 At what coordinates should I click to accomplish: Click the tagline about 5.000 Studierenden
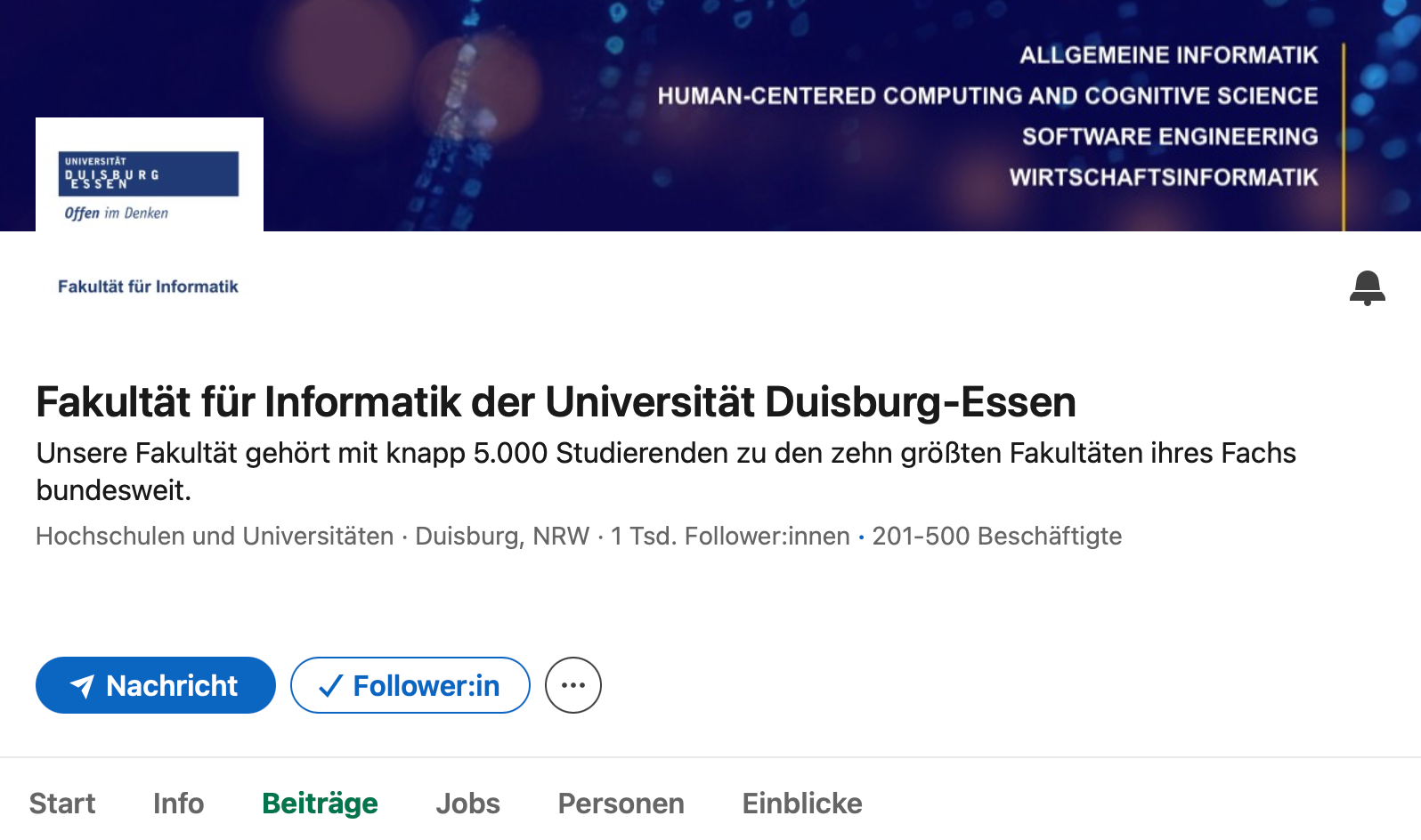tap(665, 453)
